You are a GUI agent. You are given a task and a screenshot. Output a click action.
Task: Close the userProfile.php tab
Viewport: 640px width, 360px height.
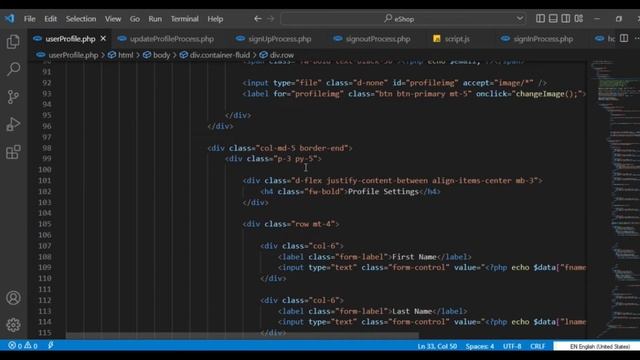[103, 39]
